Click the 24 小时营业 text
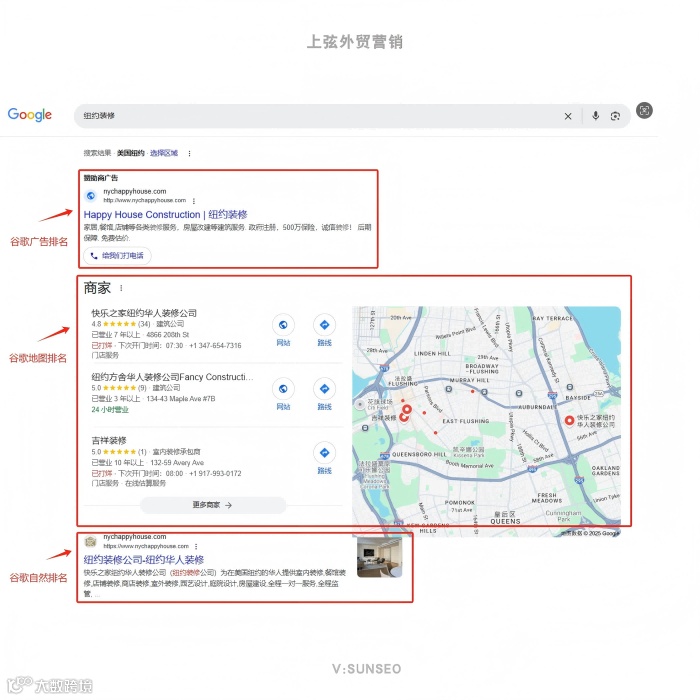The height and width of the screenshot is (700, 700). click(x=110, y=409)
